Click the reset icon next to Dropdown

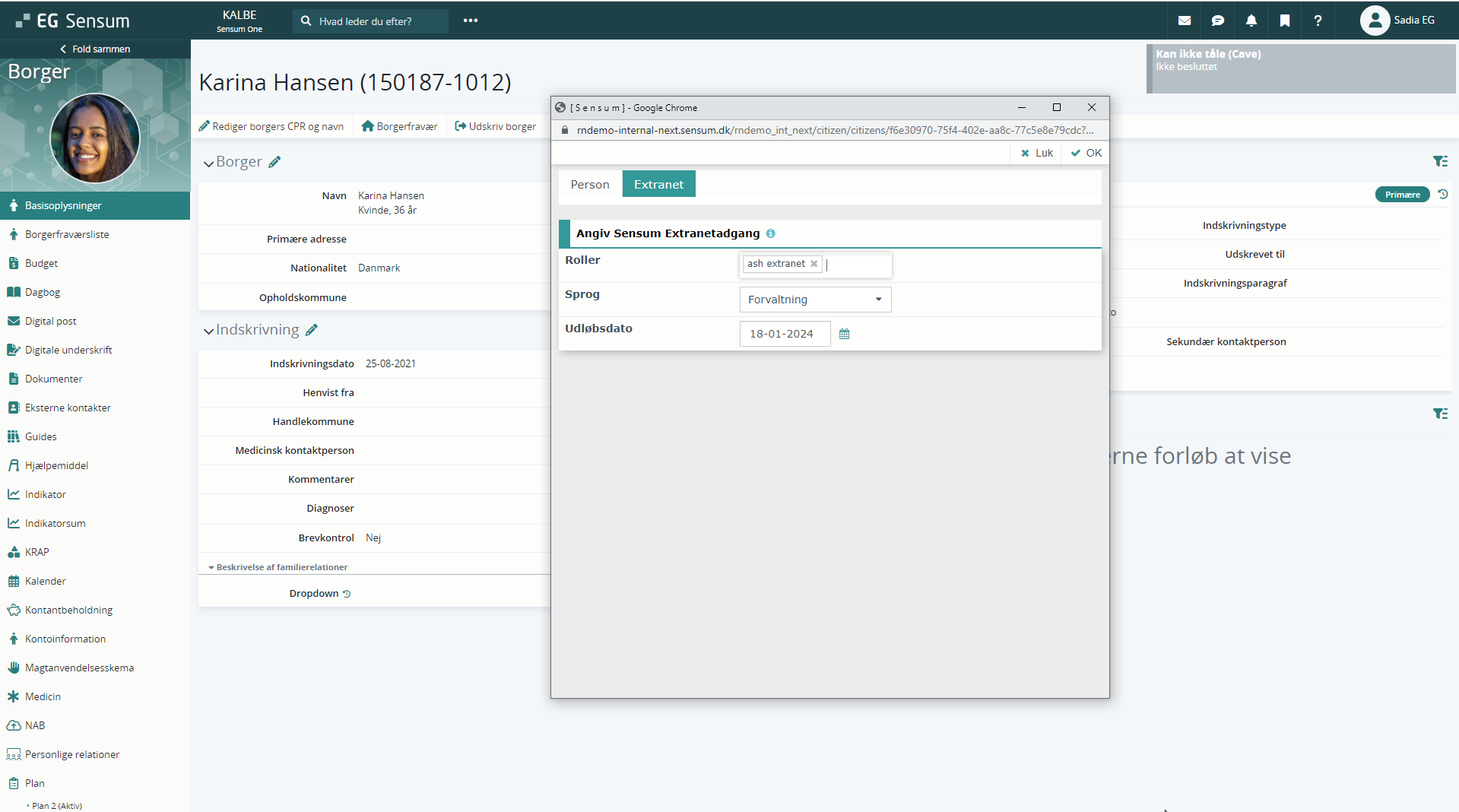pyautogui.click(x=347, y=594)
